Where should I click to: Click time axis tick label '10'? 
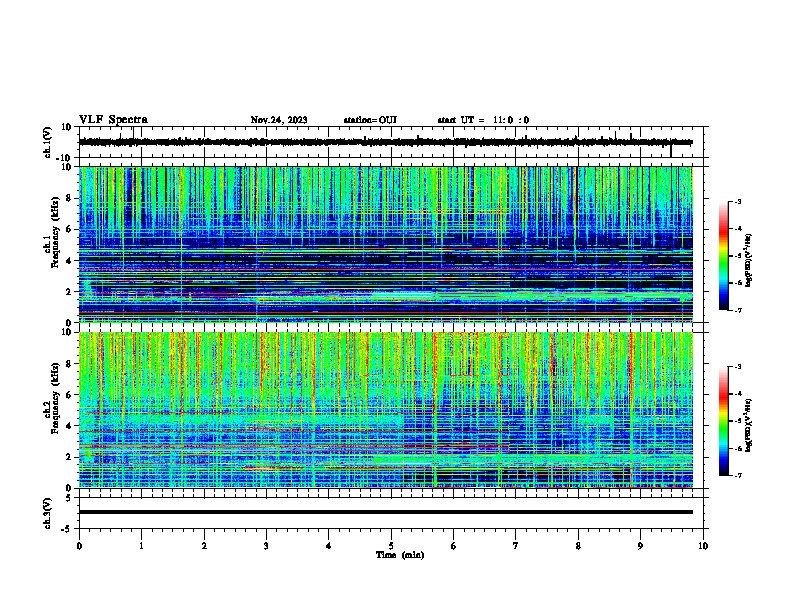(703, 546)
